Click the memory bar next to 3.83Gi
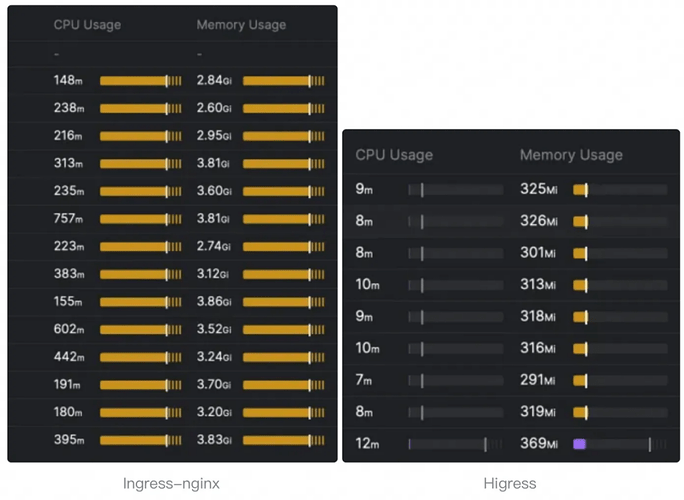This screenshot has height=500, width=684. [x=282, y=440]
